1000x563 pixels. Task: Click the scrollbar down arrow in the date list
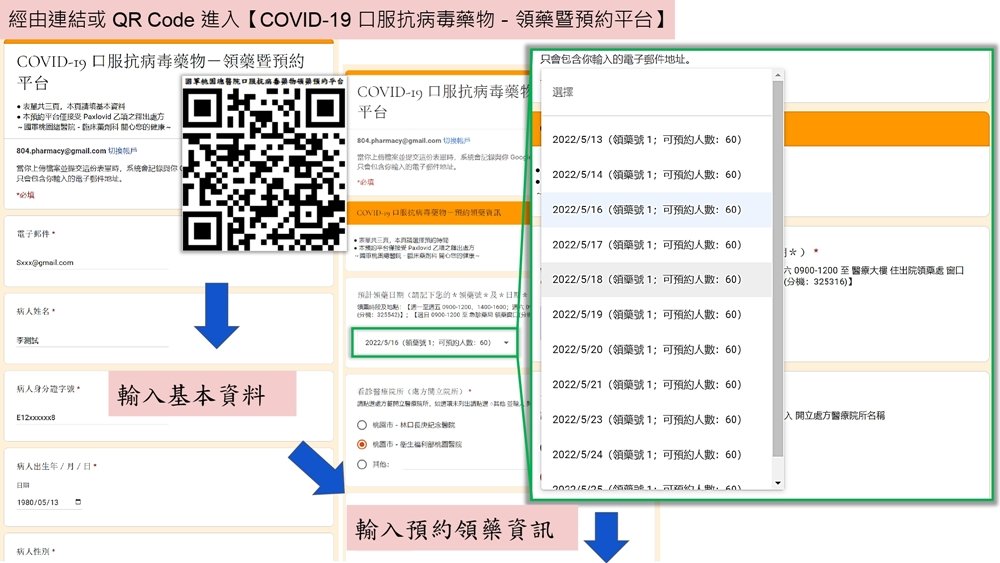coord(777,483)
